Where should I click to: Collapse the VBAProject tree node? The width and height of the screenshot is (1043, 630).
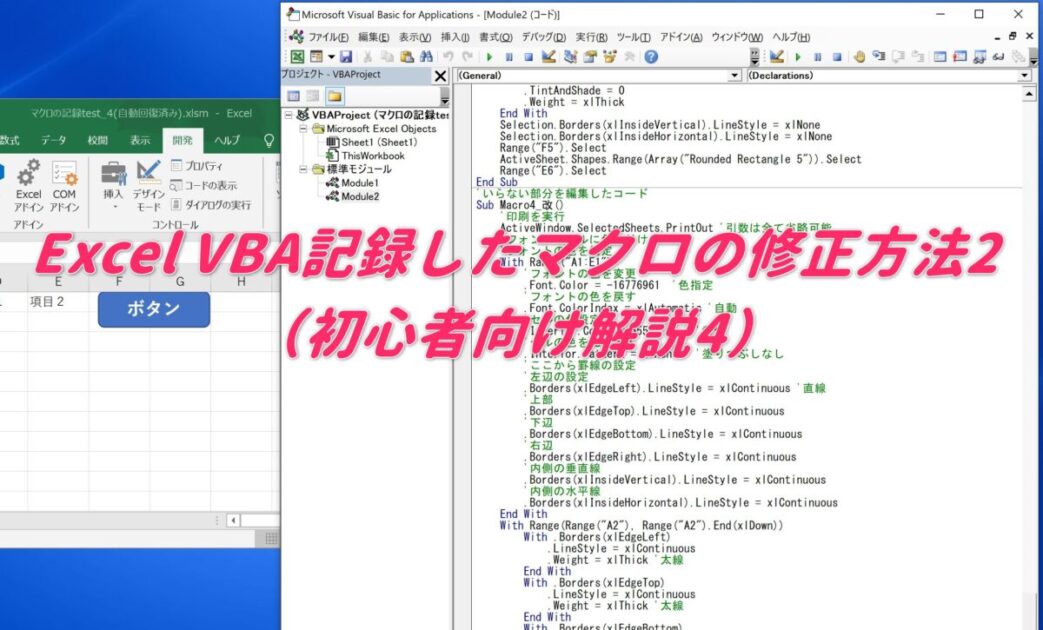[x=289, y=115]
